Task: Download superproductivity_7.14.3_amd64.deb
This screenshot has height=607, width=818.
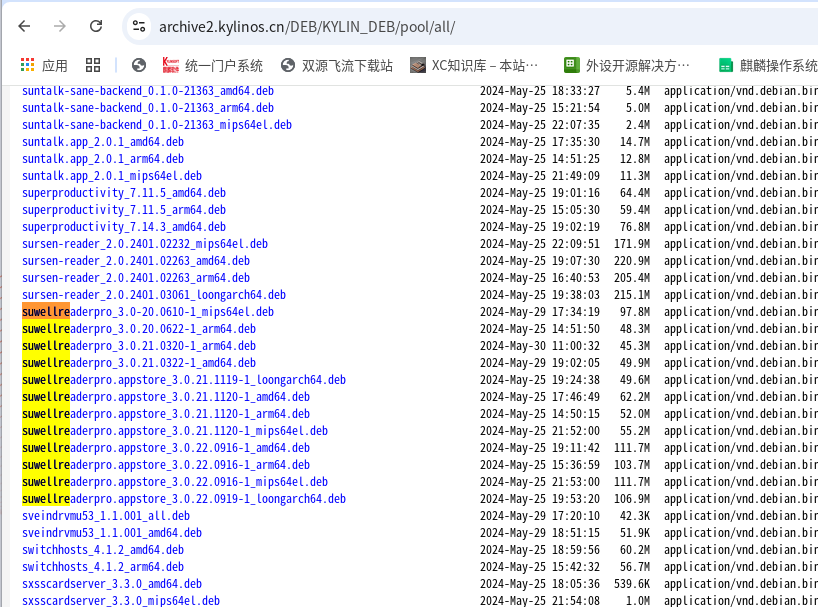Action: [x=123, y=227]
